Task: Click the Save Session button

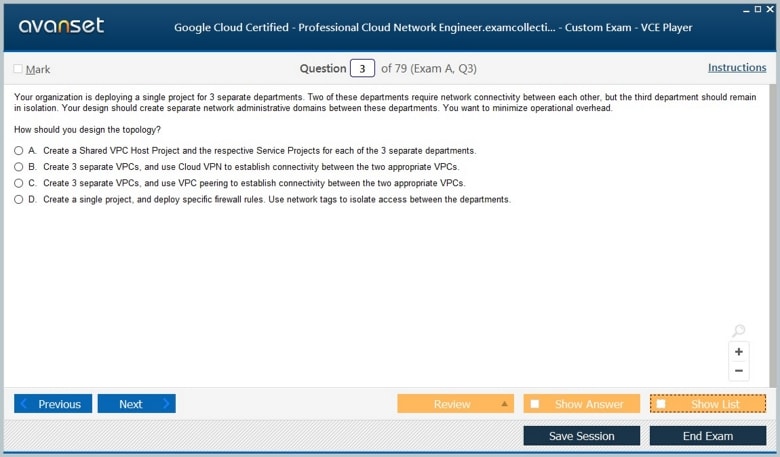Action: coord(582,436)
